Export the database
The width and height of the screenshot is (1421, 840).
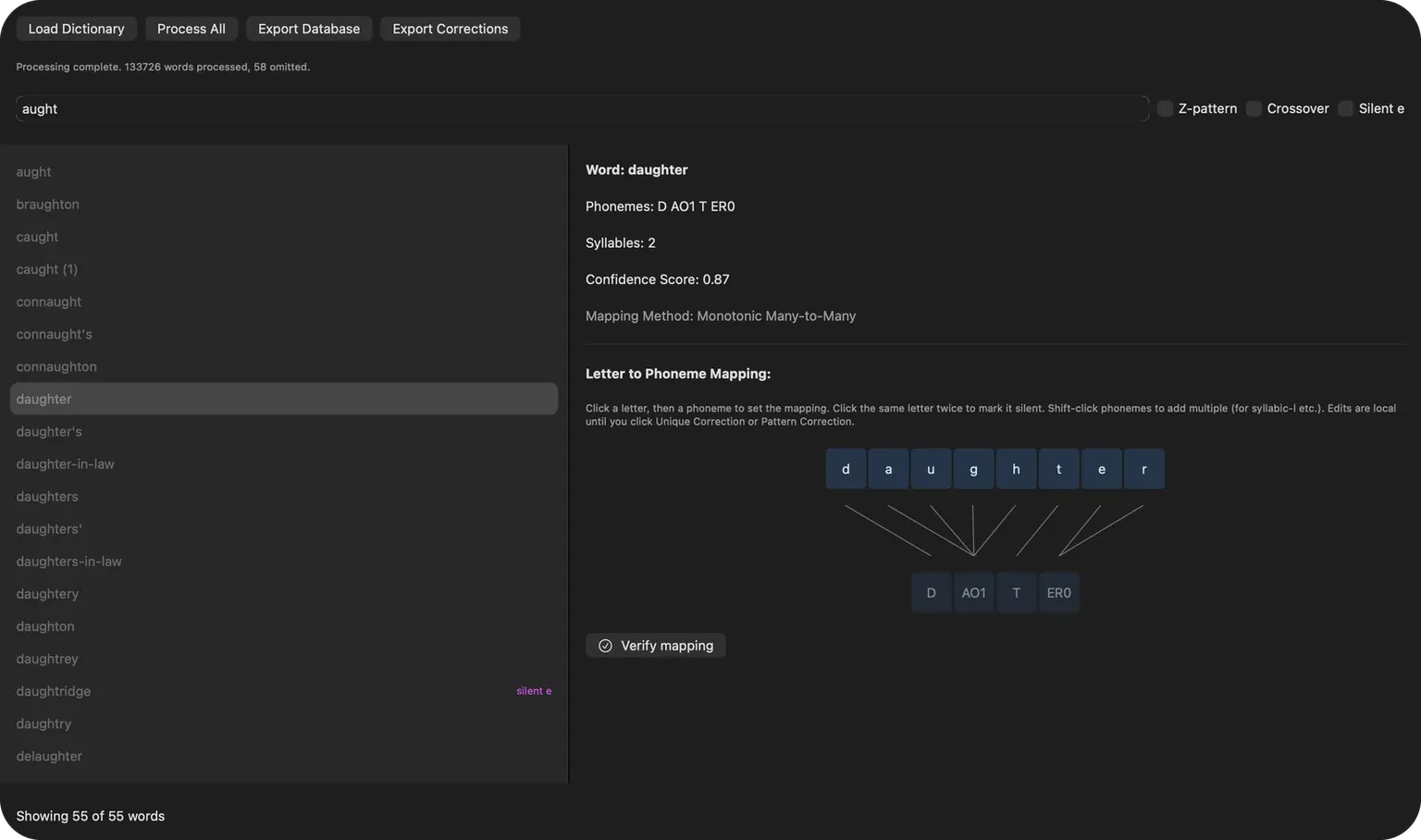309,29
